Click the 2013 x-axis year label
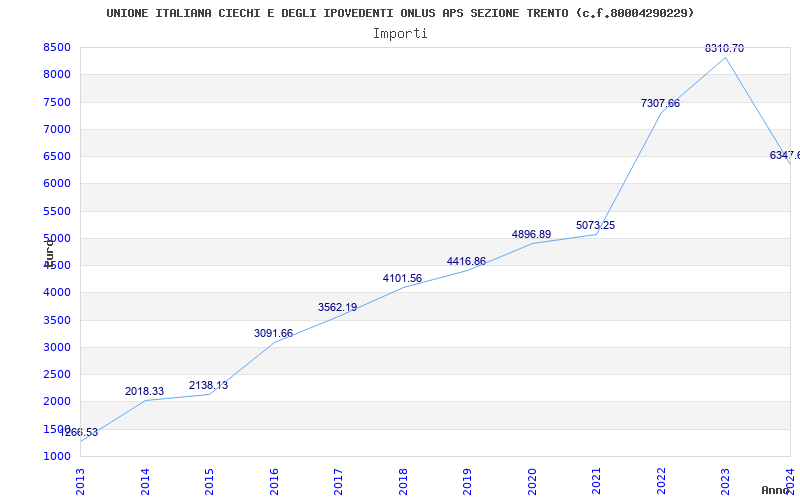 [81, 481]
